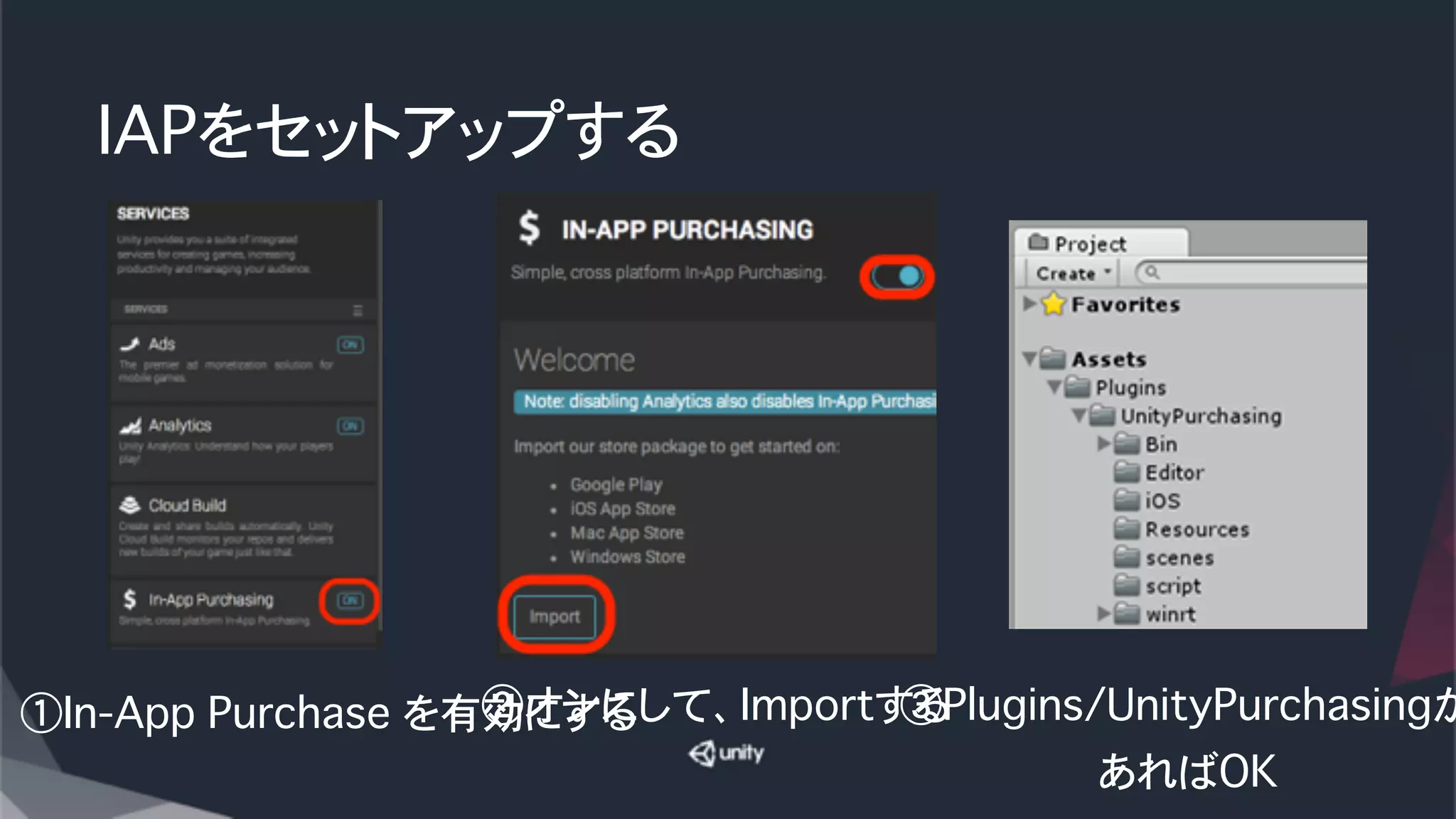This screenshot has height=819, width=1456.
Task: Click the 'Google Play' list entry
Action: click(616, 485)
